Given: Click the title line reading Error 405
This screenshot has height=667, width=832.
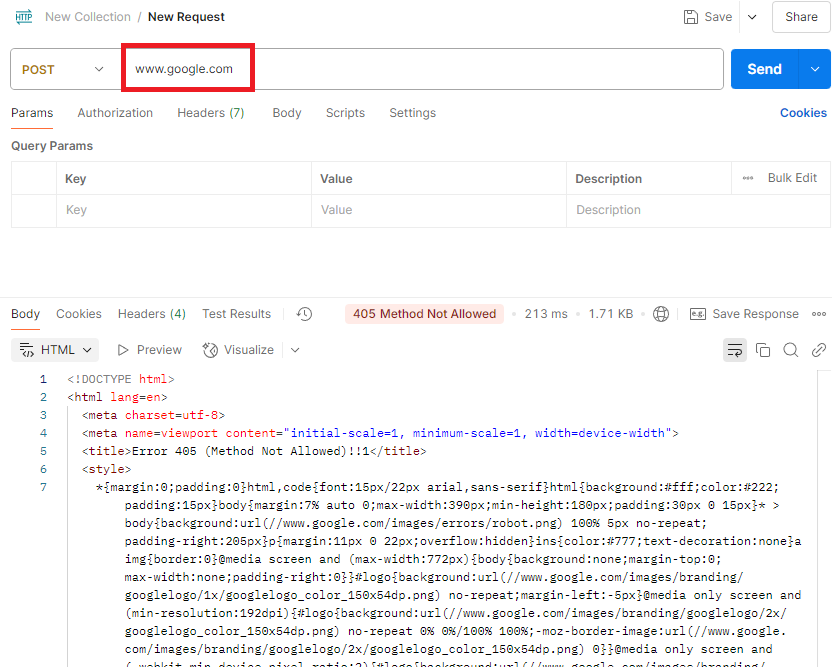Looking at the screenshot, I should 254,451.
